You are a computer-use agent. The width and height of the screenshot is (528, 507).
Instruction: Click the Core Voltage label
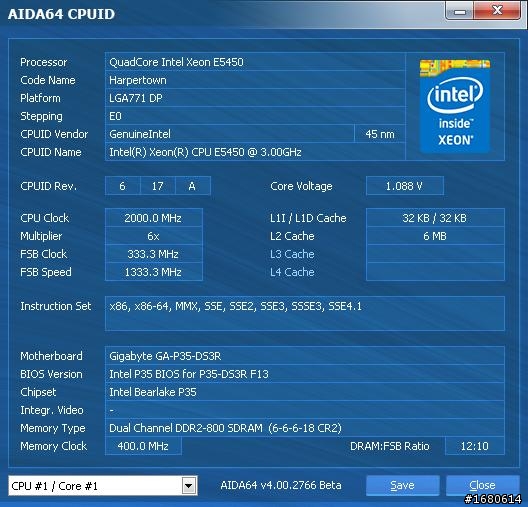click(x=301, y=186)
